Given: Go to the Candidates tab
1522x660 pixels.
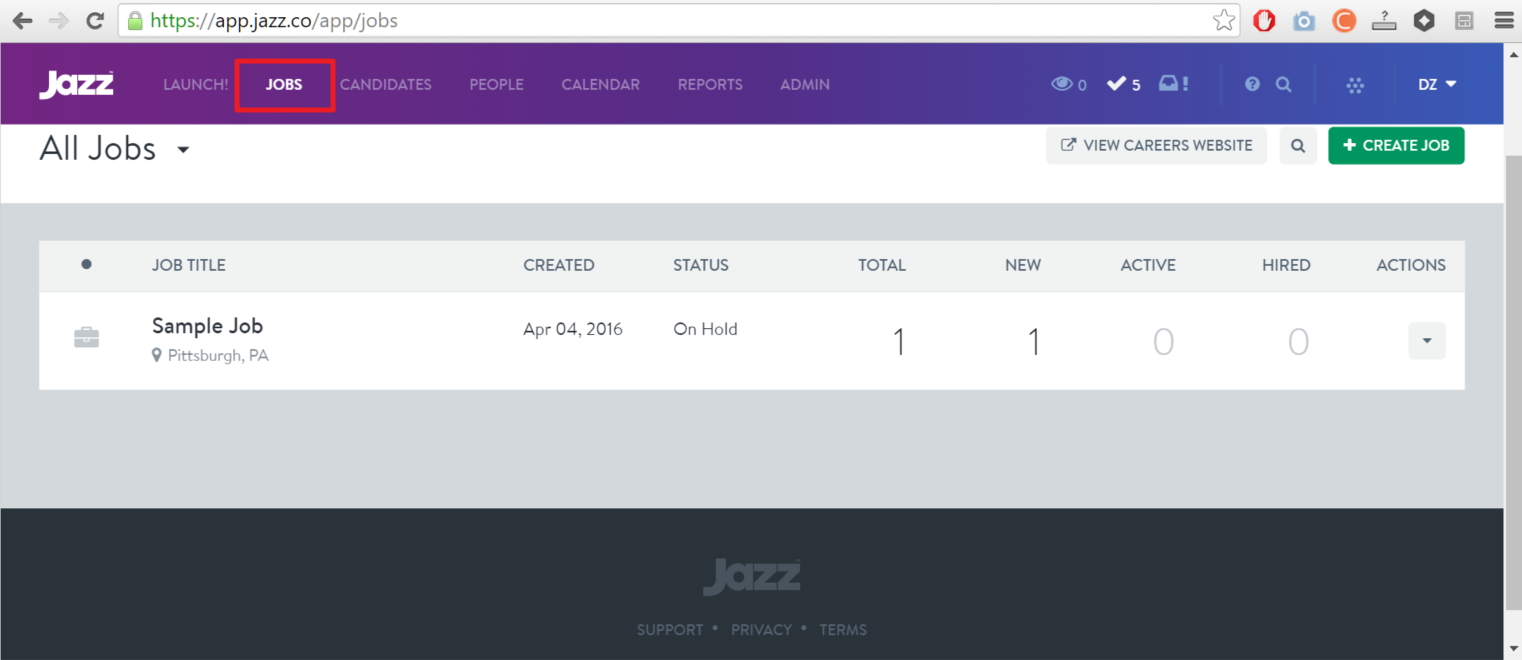Looking at the screenshot, I should point(385,85).
